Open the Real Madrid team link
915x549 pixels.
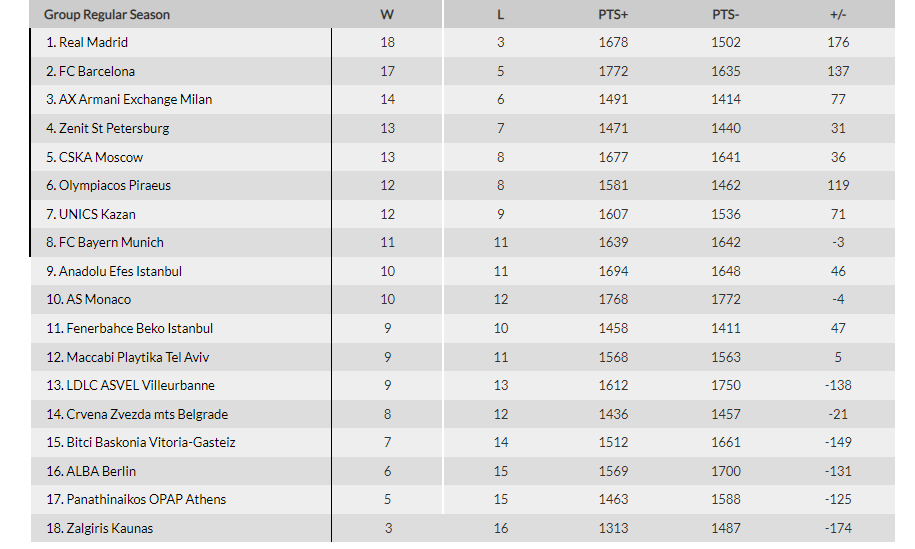[93, 43]
